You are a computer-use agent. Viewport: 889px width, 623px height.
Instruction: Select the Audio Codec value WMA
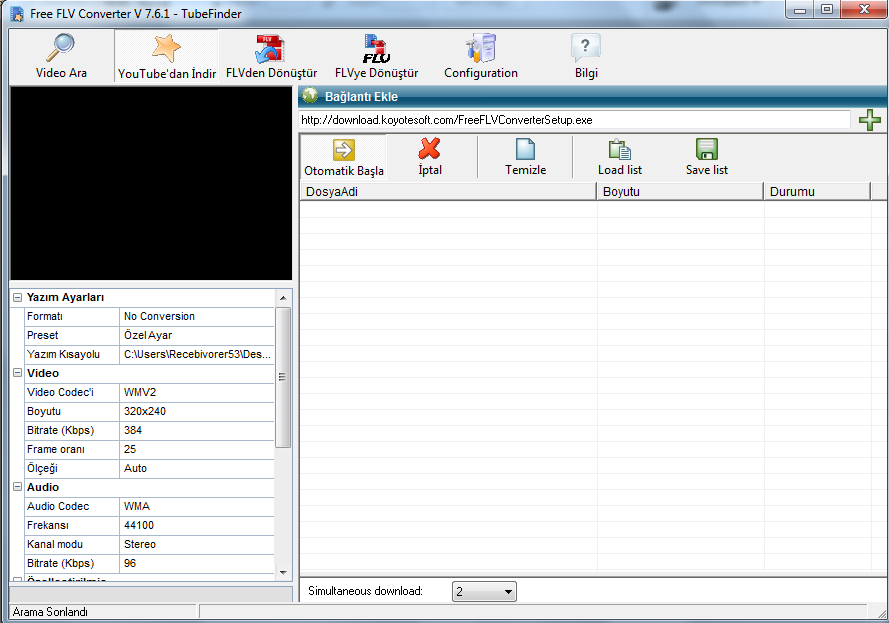point(197,506)
